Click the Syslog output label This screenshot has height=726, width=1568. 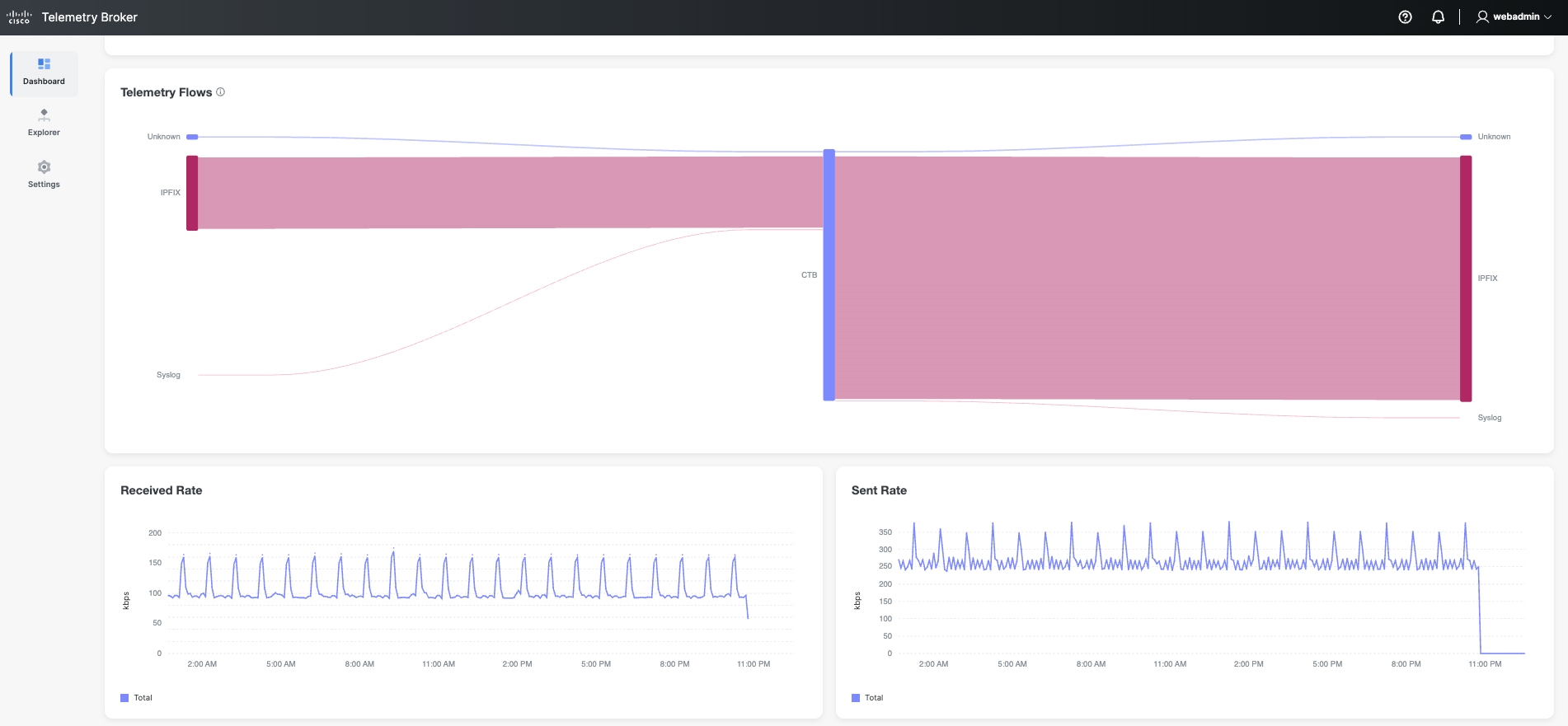coord(1490,418)
